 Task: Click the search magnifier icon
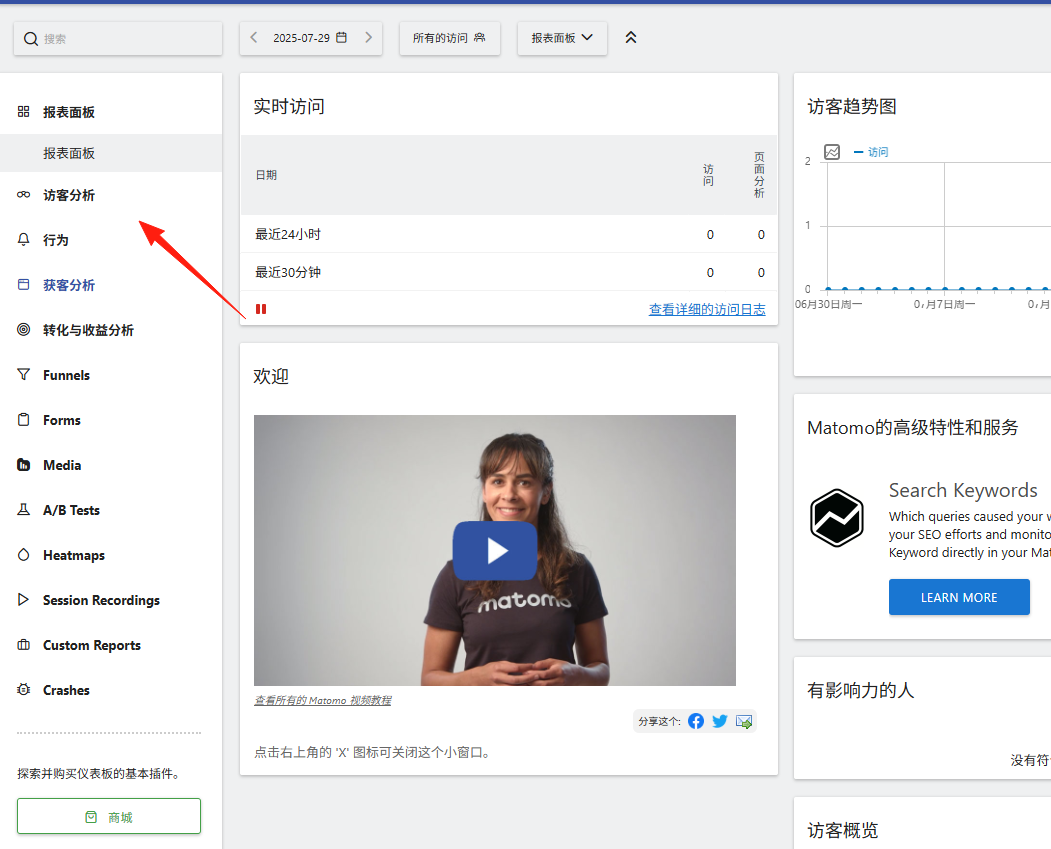pyautogui.click(x=30, y=39)
